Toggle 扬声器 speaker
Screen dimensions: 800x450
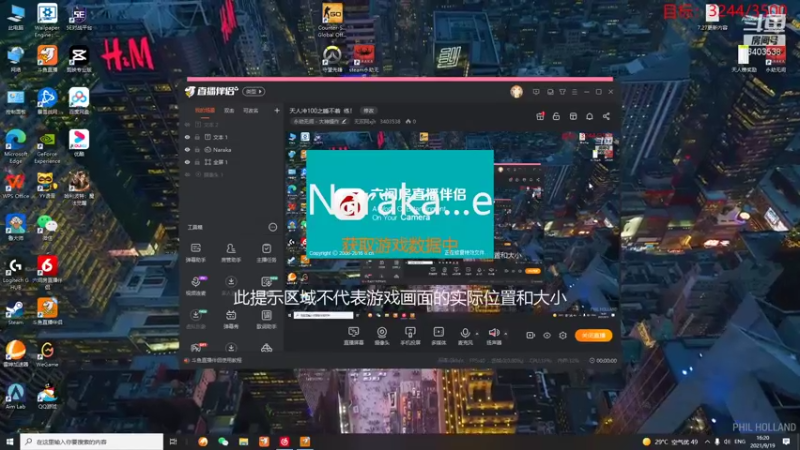coord(493,336)
